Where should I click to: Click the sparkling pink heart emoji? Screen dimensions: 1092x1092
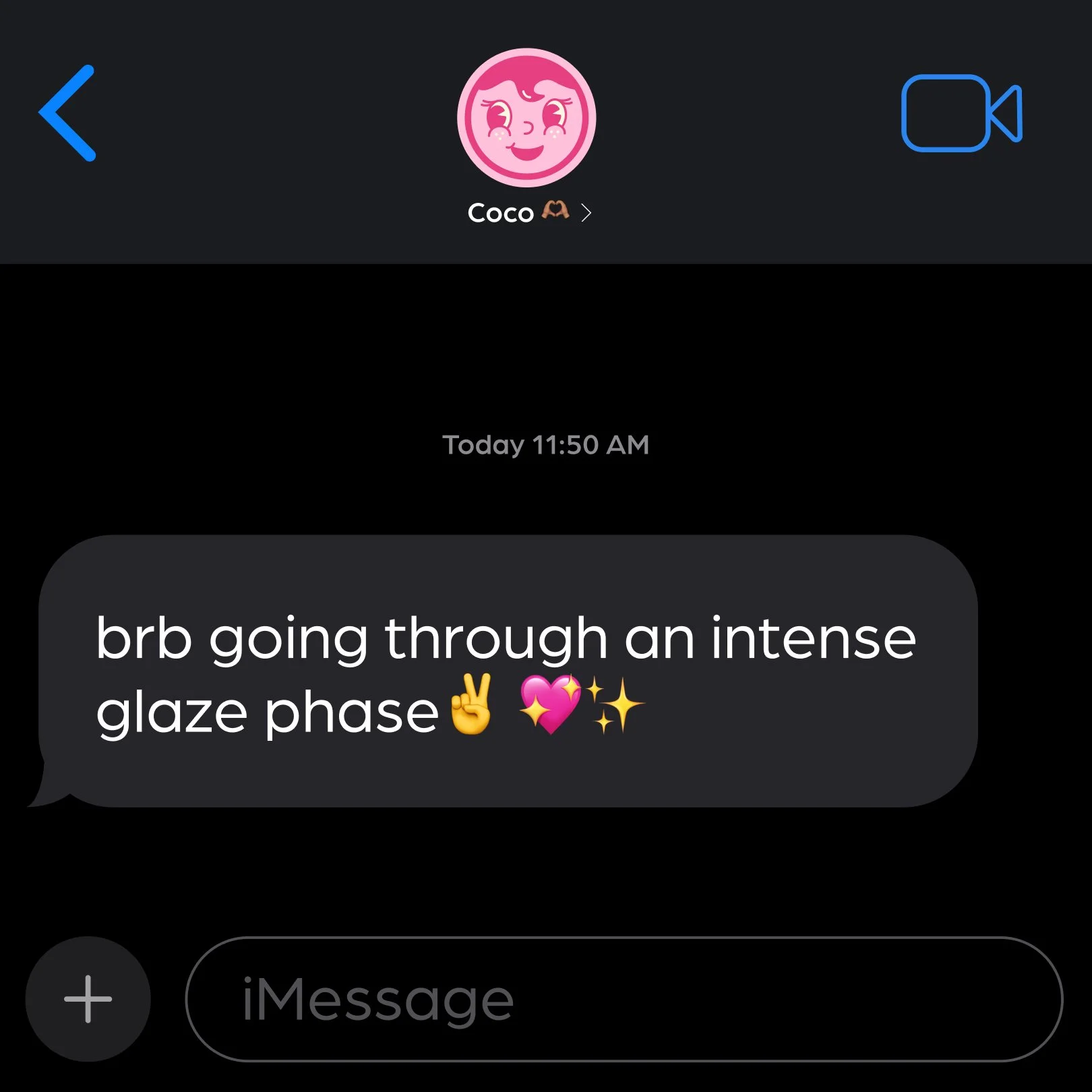550,705
